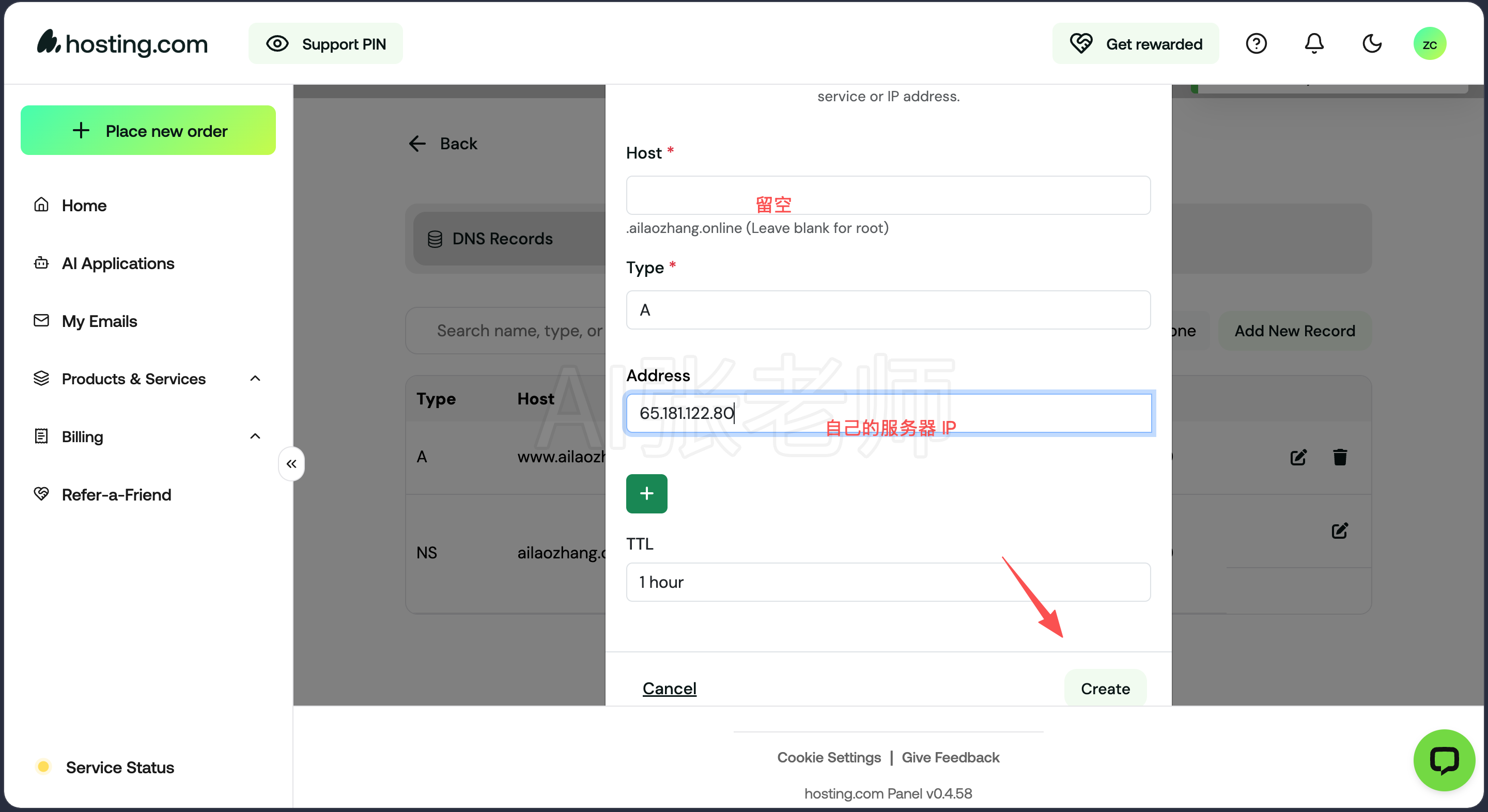The height and width of the screenshot is (812, 1488).
Task: Click the Address input field
Action: 889,413
